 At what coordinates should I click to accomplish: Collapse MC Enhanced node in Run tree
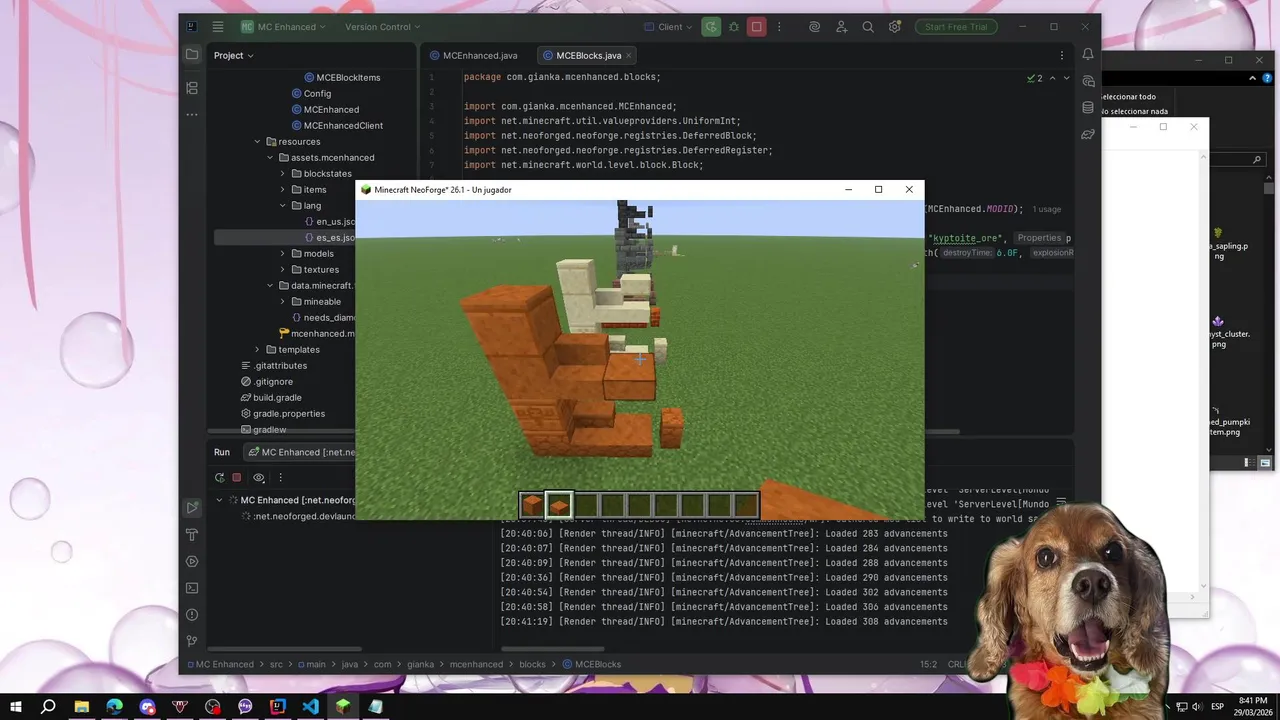point(219,500)
